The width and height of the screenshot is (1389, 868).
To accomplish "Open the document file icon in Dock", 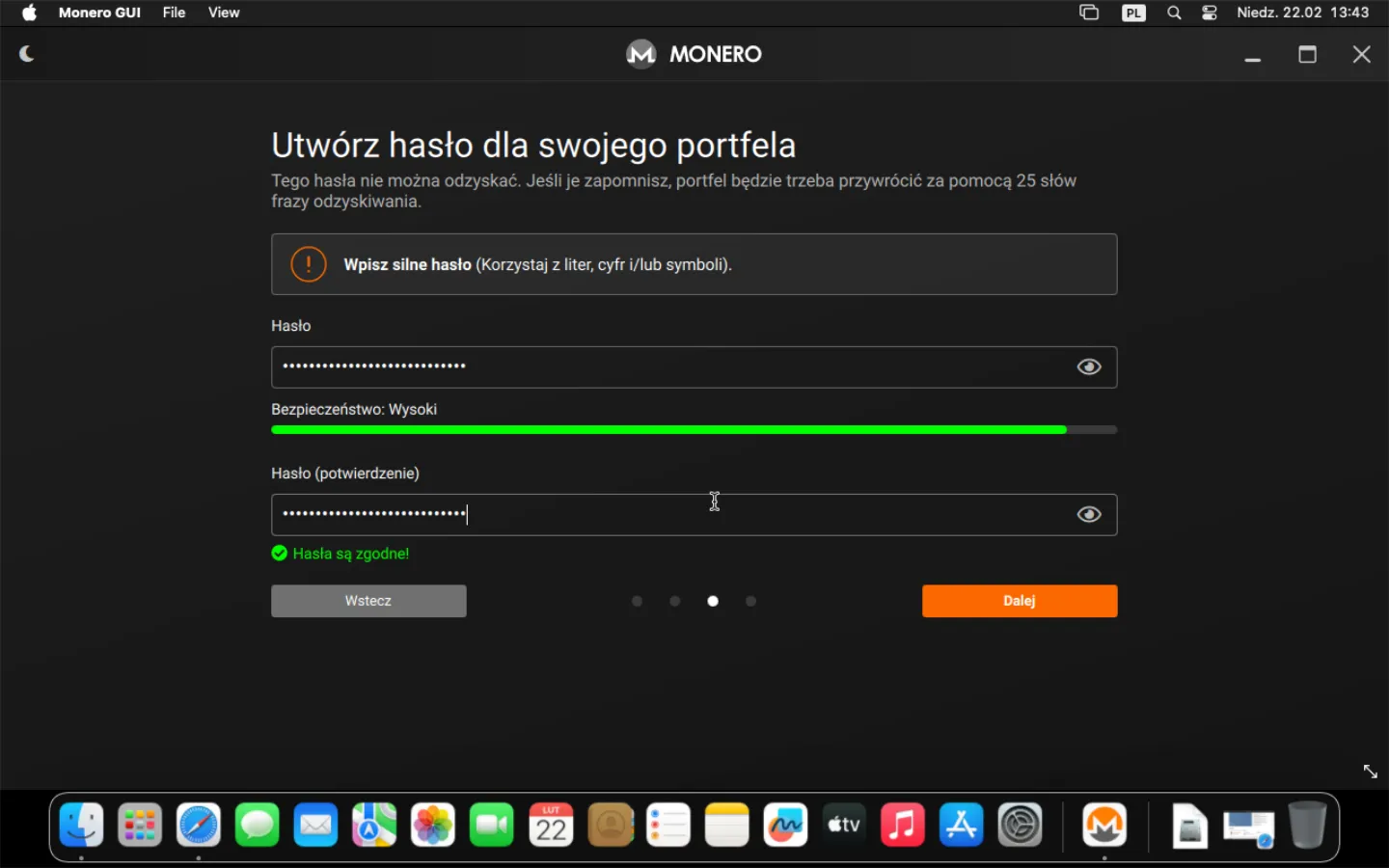I will coord(1189,827).
